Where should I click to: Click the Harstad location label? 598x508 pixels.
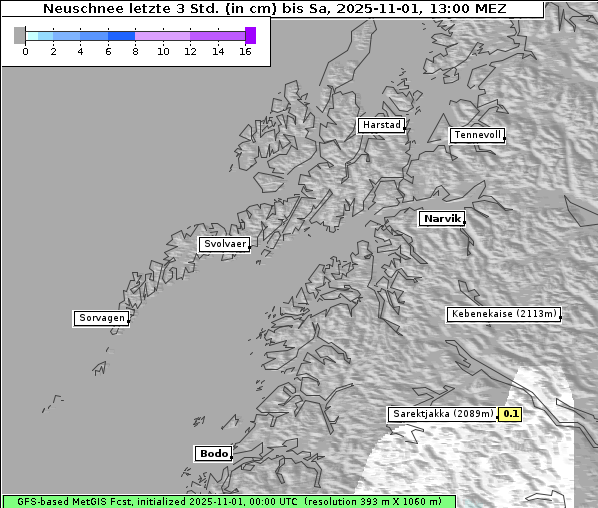pos(381,125)
